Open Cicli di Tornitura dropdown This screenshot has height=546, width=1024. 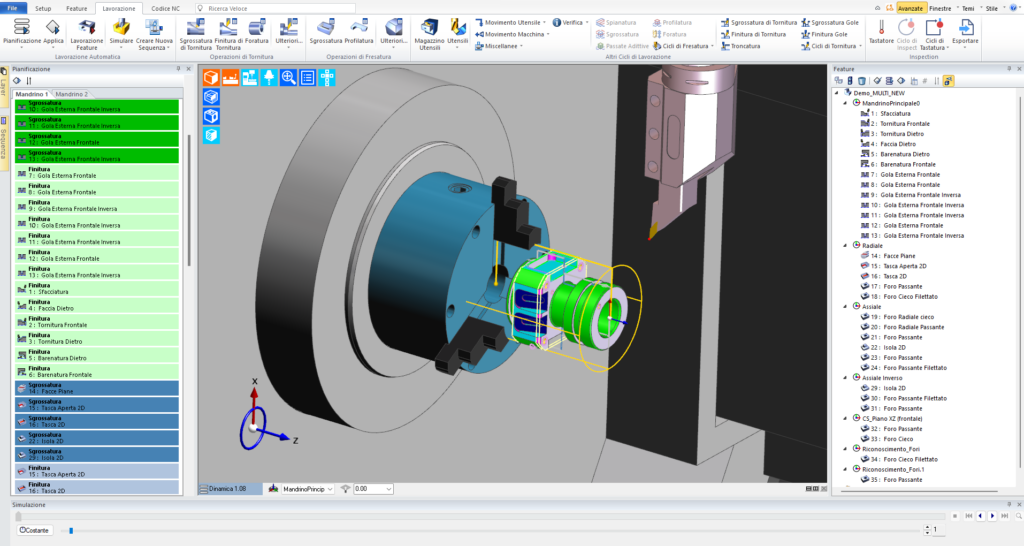tap(831, 46)
